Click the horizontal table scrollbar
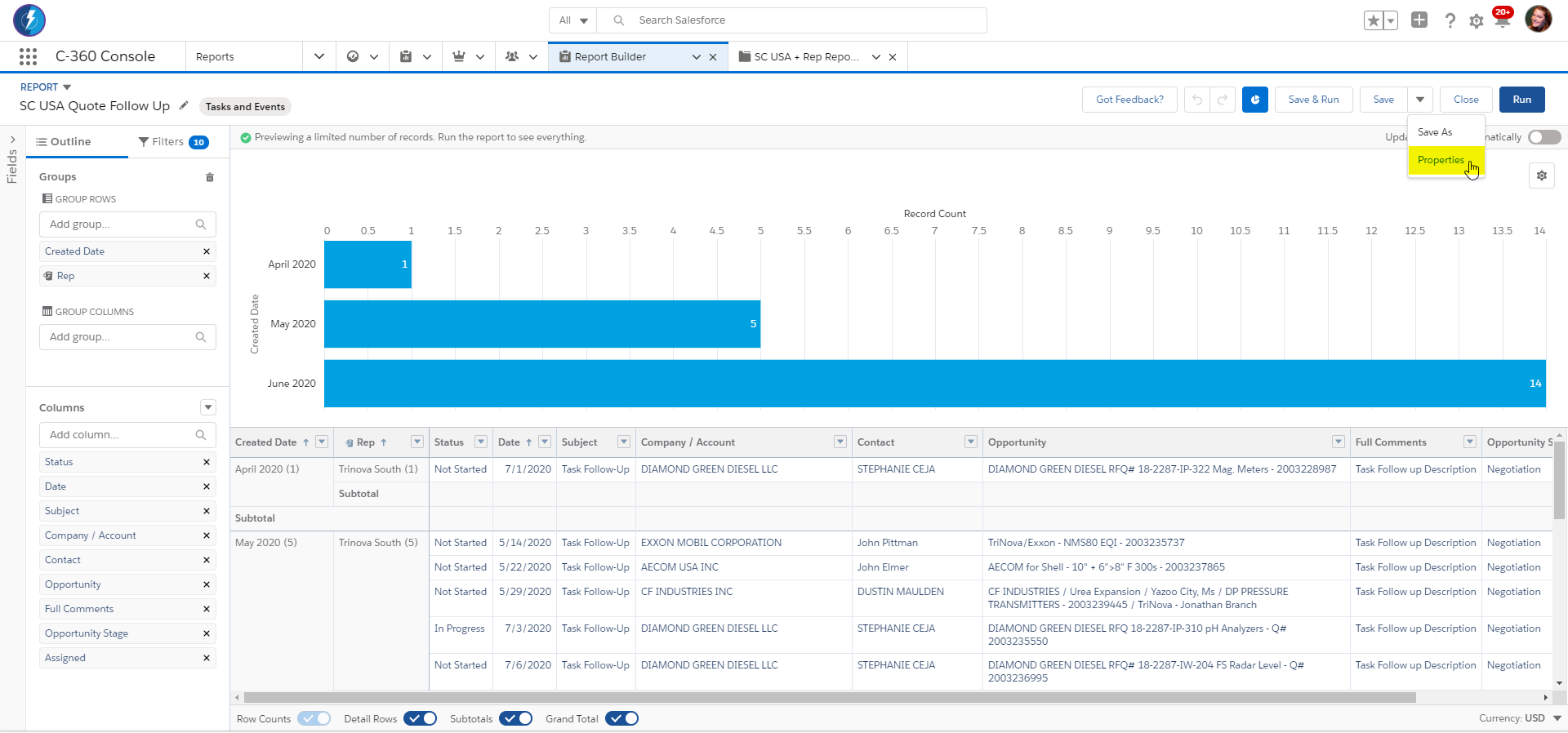The image size is (1568, 733). 830,698
